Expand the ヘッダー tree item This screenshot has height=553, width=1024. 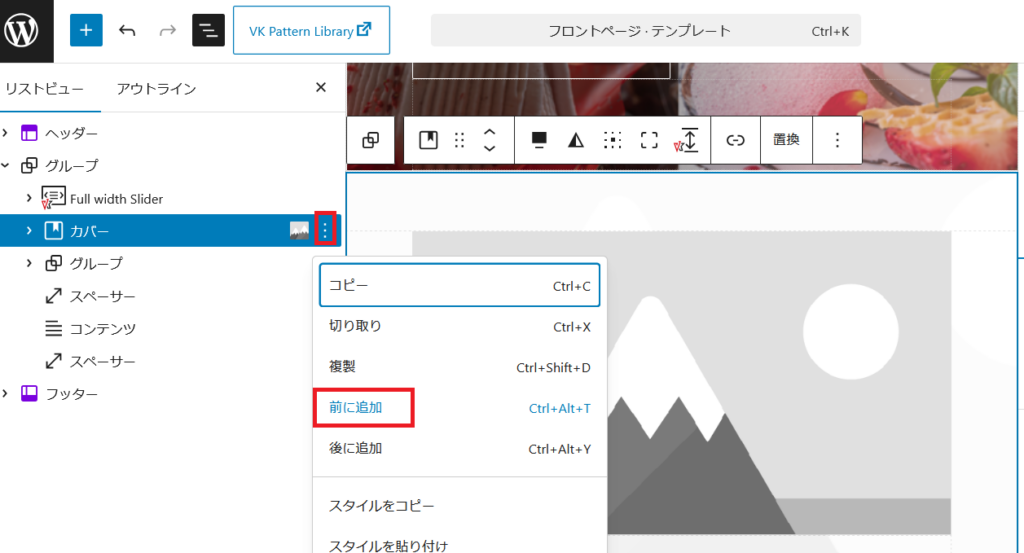click(x=8, y=133)
